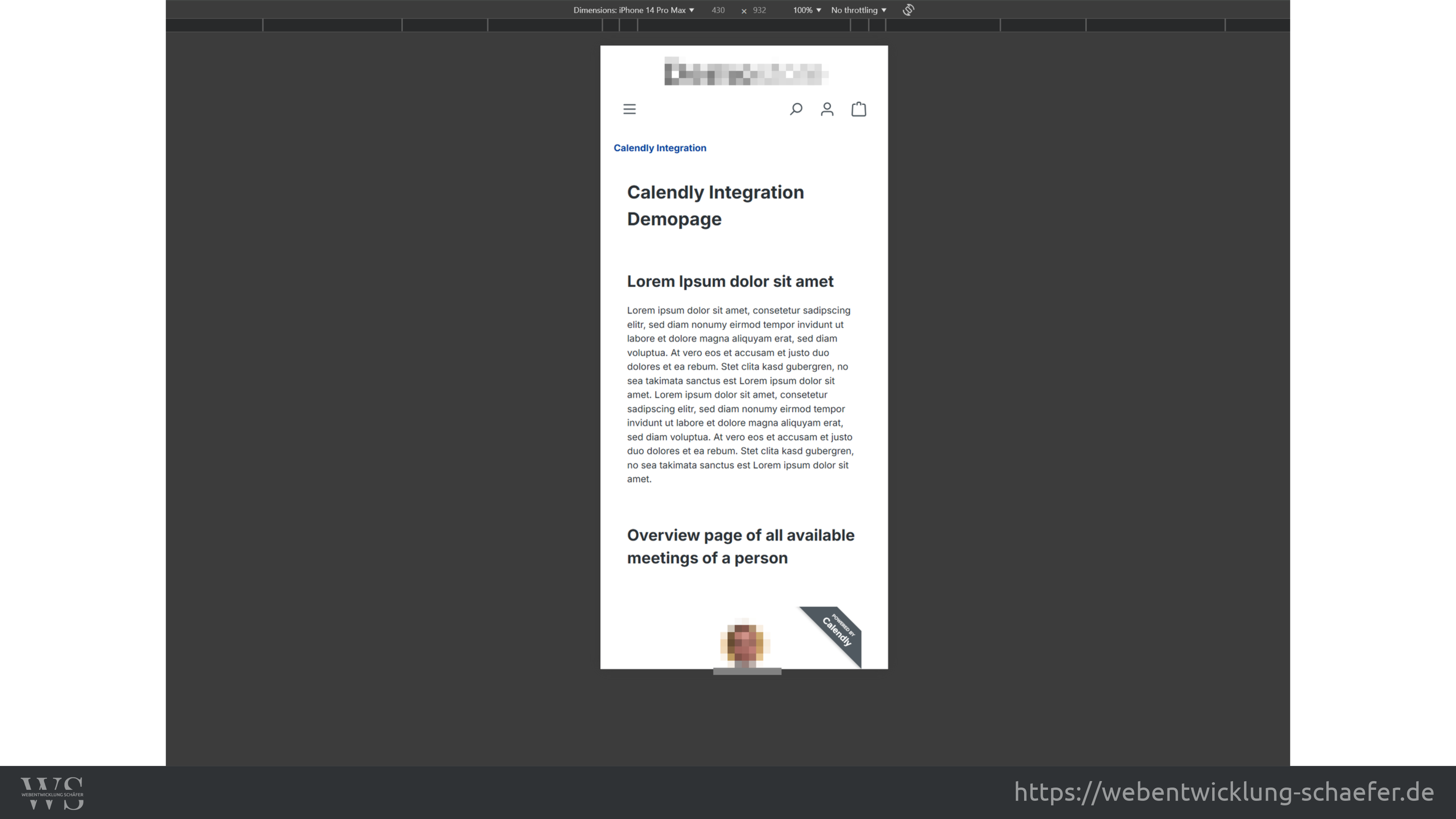The image size is (1456, 819).
Task: Select the Overview page of all available meetings heading
Action: point(741,546)
